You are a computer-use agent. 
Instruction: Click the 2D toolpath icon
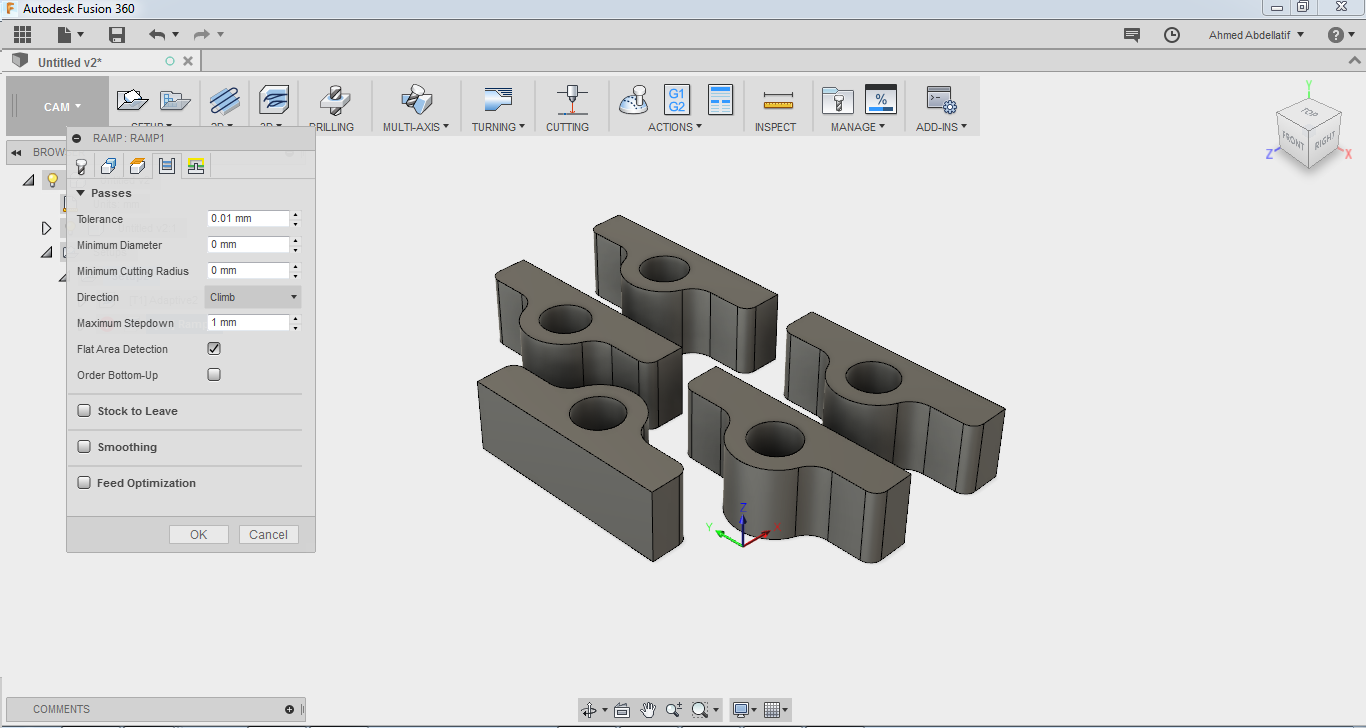(225, 99)
